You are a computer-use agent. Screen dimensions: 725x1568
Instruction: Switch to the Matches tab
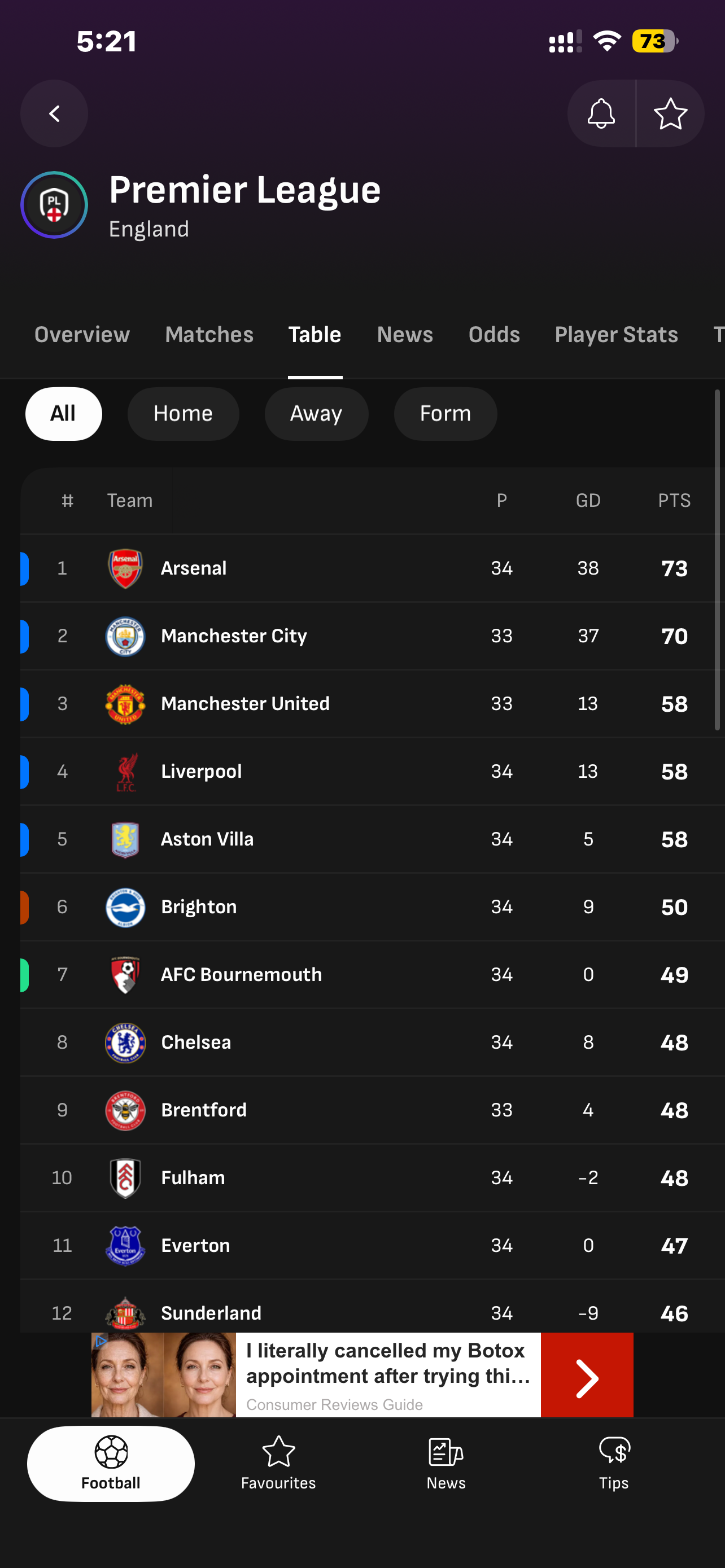209,335
